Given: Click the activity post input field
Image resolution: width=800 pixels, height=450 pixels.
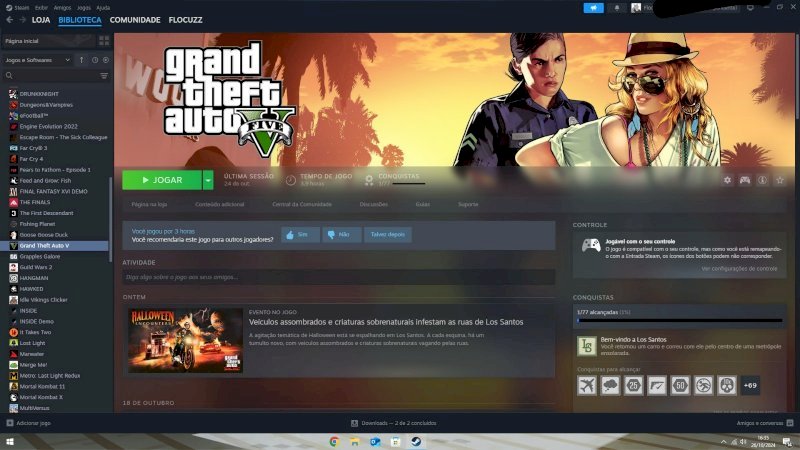Looking at the screenshot, I should [339, 277].
